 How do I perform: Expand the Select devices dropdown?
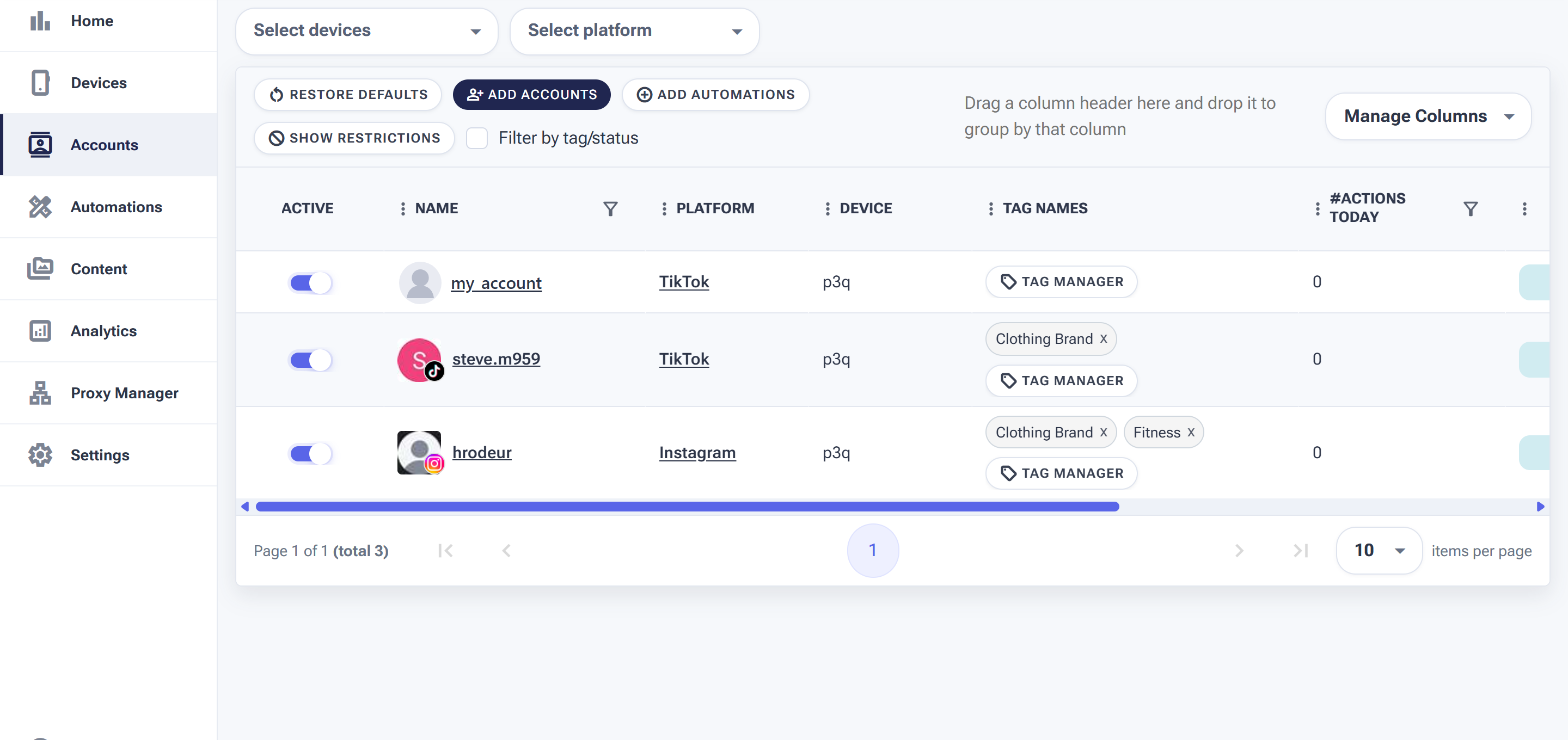(367, 31)
